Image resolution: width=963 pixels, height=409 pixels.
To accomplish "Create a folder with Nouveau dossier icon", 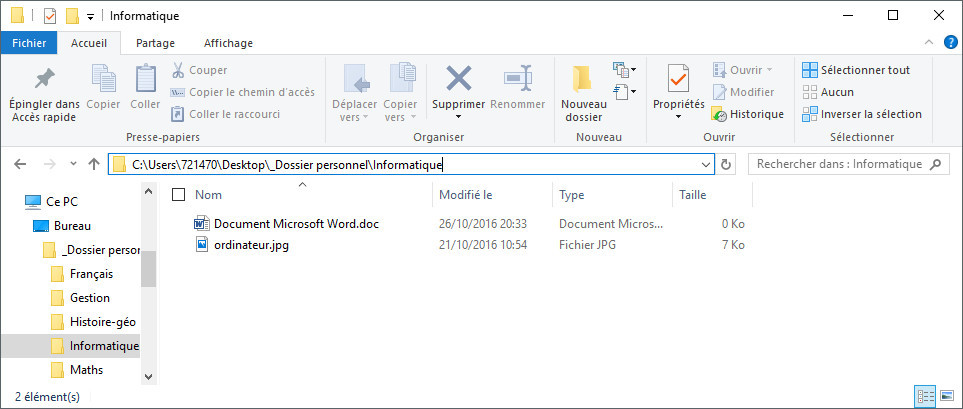I will coord(582,78).
